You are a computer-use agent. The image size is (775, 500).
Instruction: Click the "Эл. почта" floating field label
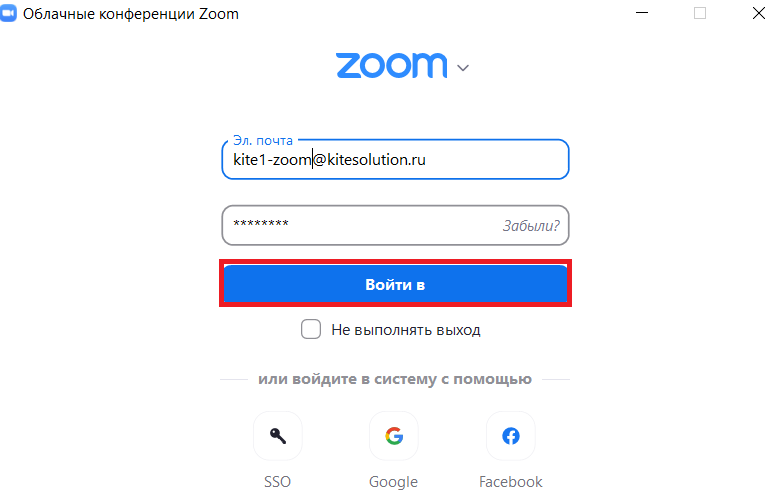tap(263, 140)
